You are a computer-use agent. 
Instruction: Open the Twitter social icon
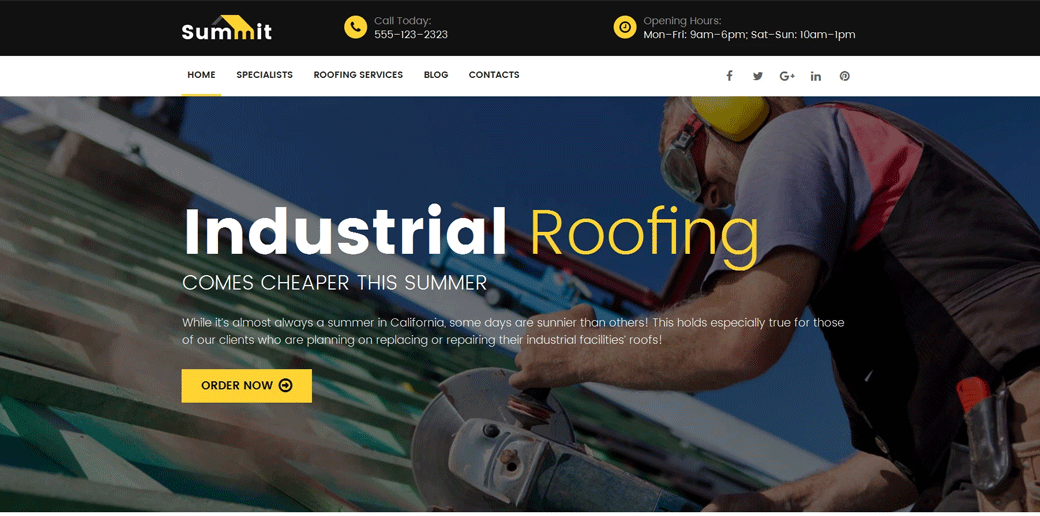point(757,76)
